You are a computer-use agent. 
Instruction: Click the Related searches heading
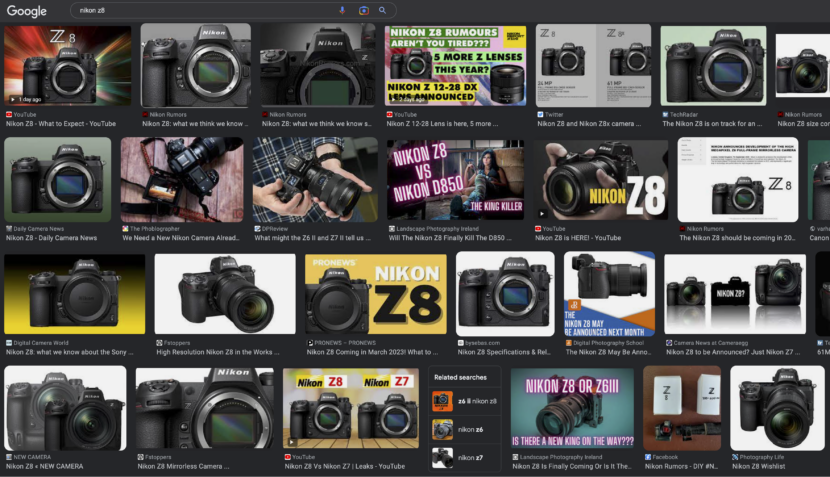461,377
